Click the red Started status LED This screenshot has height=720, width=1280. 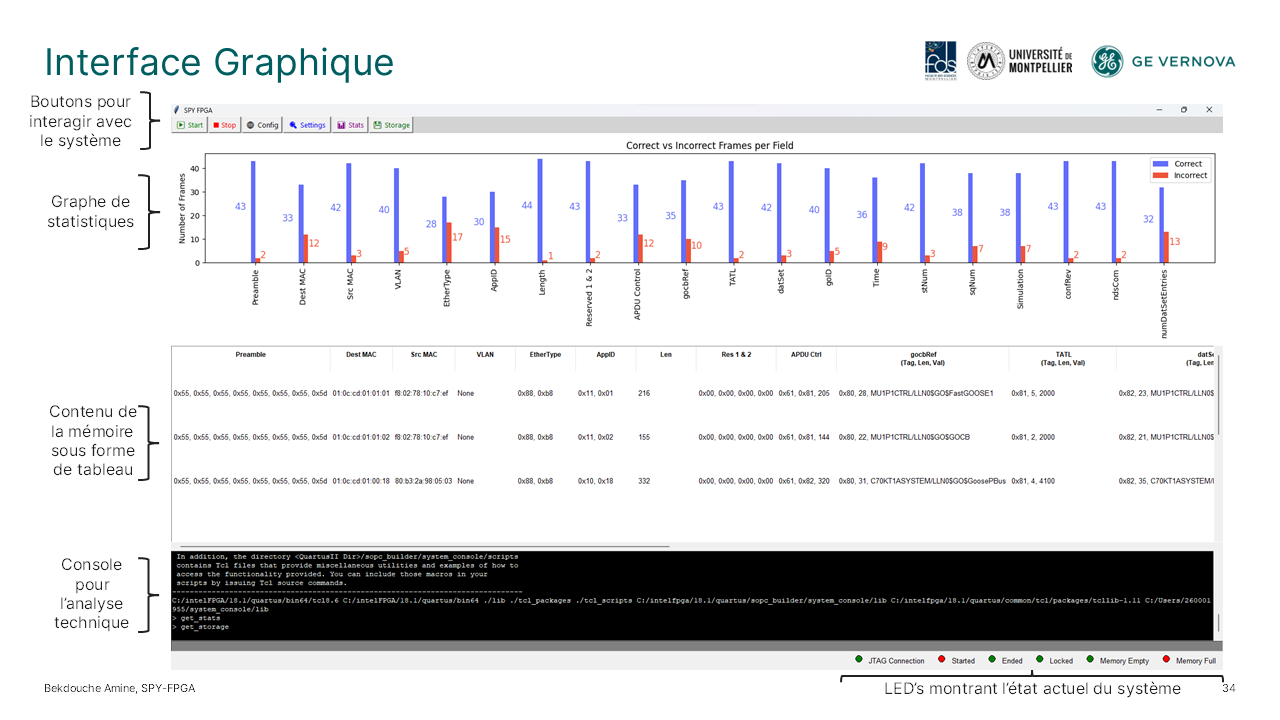pyautogui.click(x=942, y=660)
